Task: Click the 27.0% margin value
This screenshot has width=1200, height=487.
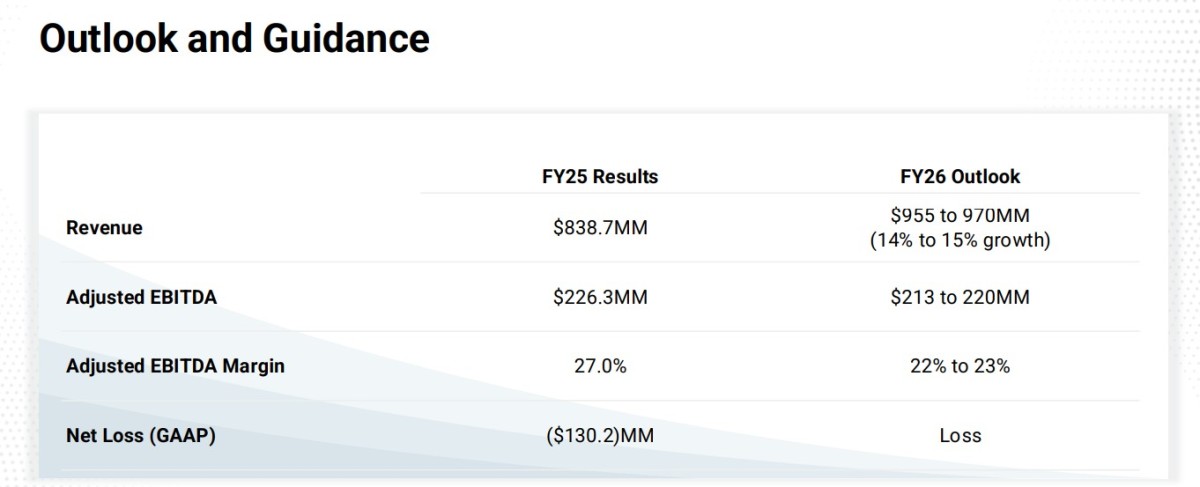Action: pyautogui.click(x=600, y=366)
